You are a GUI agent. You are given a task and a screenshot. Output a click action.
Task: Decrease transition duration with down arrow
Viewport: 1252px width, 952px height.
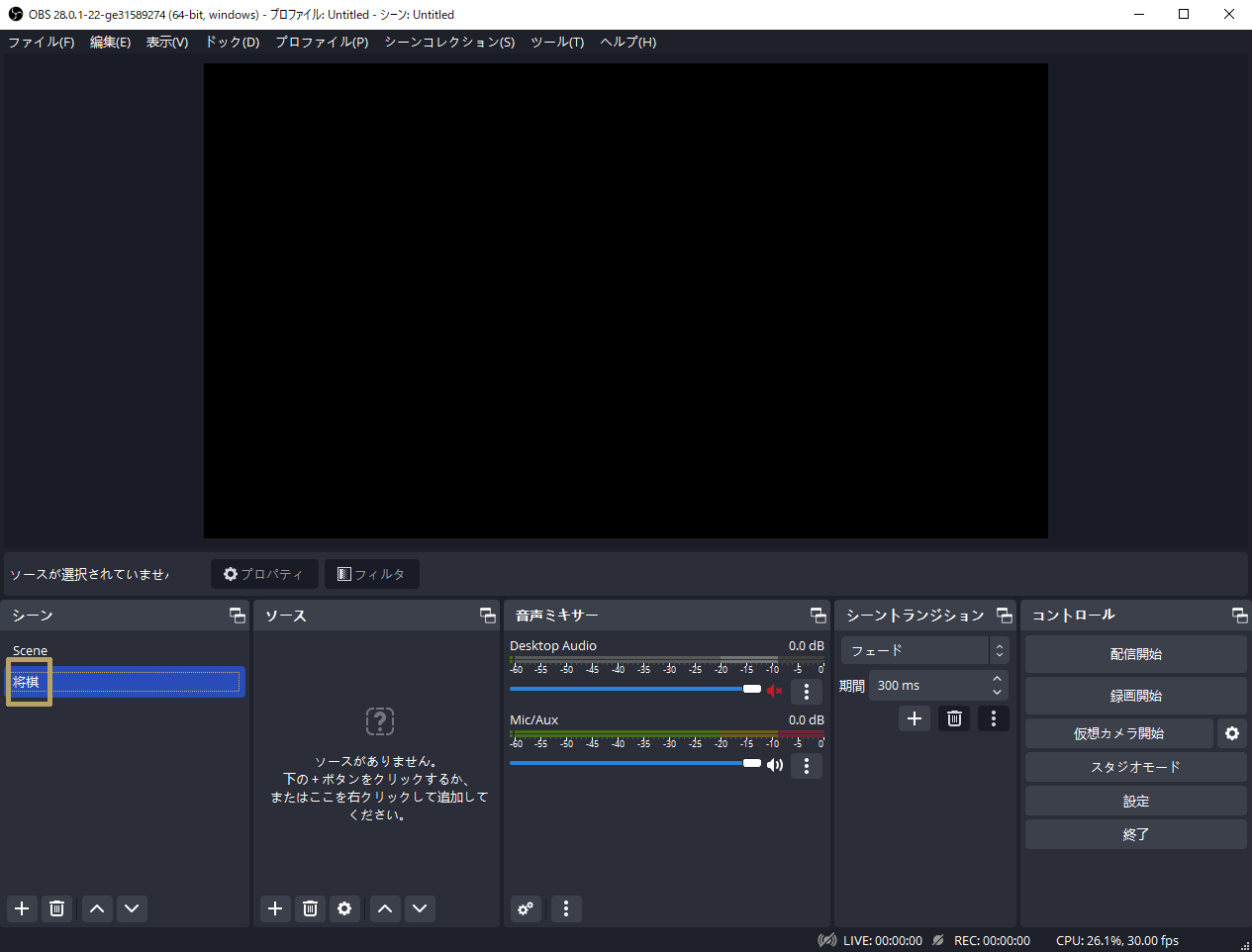coord(998,692)
